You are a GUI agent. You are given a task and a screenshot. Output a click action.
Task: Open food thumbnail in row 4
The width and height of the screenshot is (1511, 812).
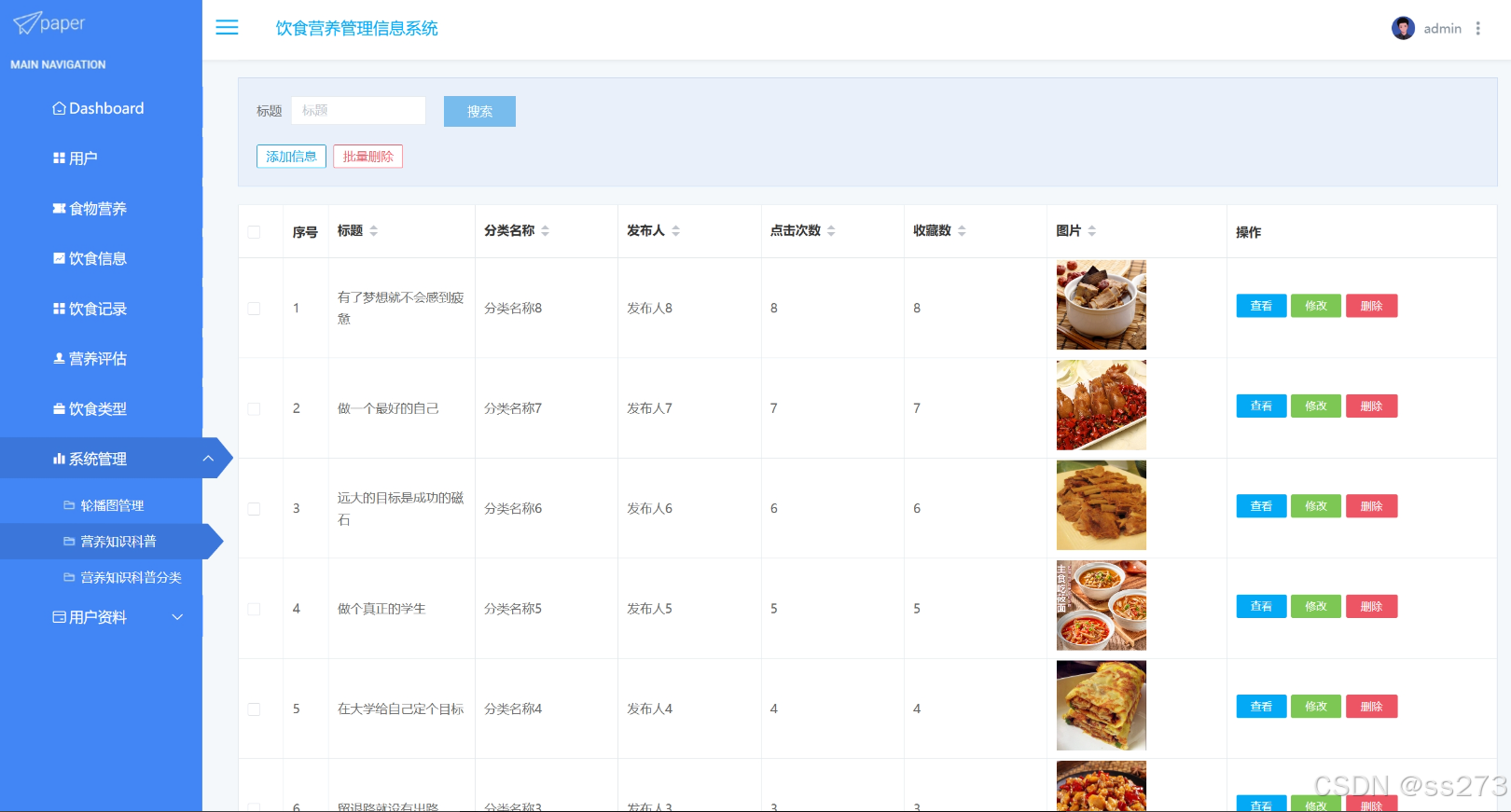pyautogui.click(x=1101, y=605)
